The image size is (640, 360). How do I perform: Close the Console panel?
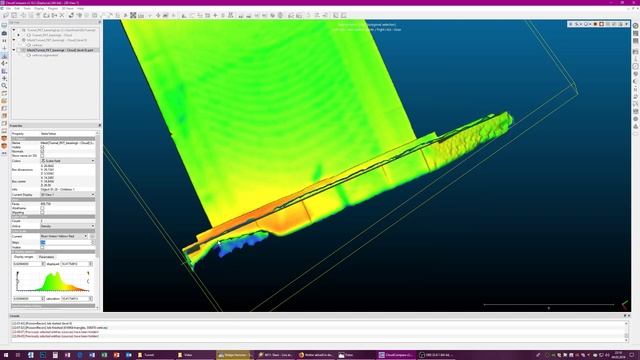628,316
